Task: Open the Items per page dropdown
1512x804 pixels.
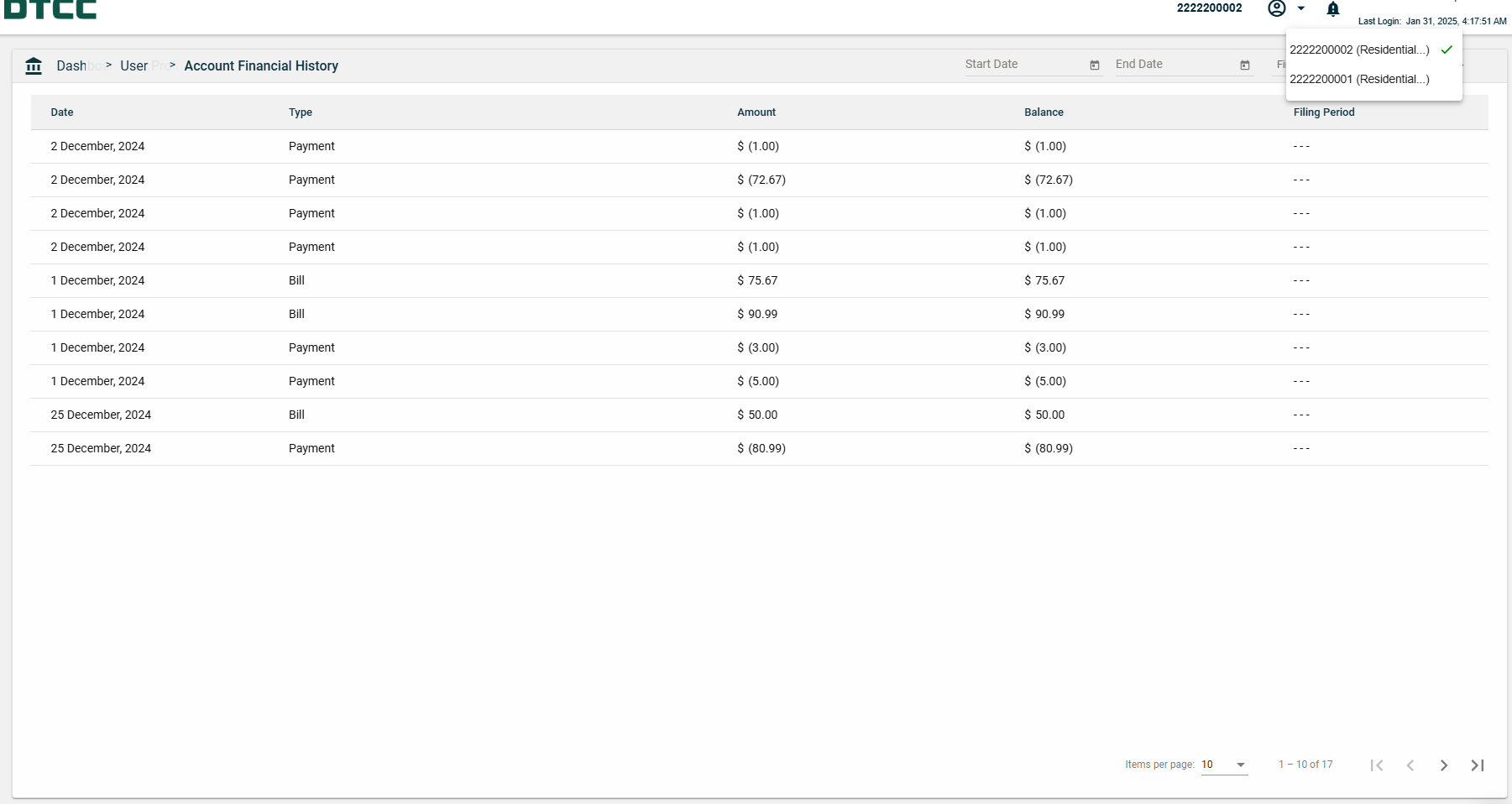Action: click(x=1224, y=765)
